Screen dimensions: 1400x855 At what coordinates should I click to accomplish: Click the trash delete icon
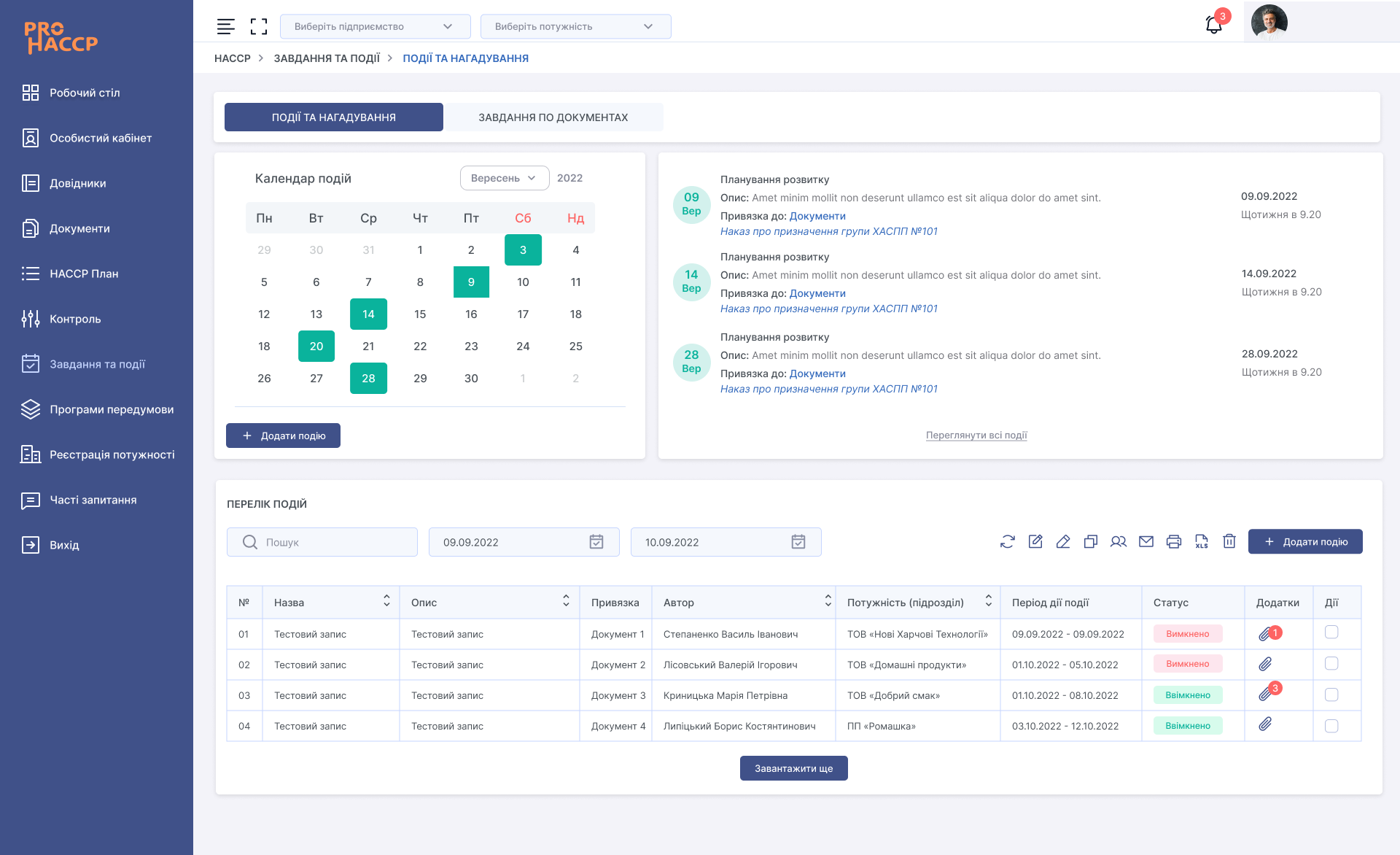[x=1229, y=541]
